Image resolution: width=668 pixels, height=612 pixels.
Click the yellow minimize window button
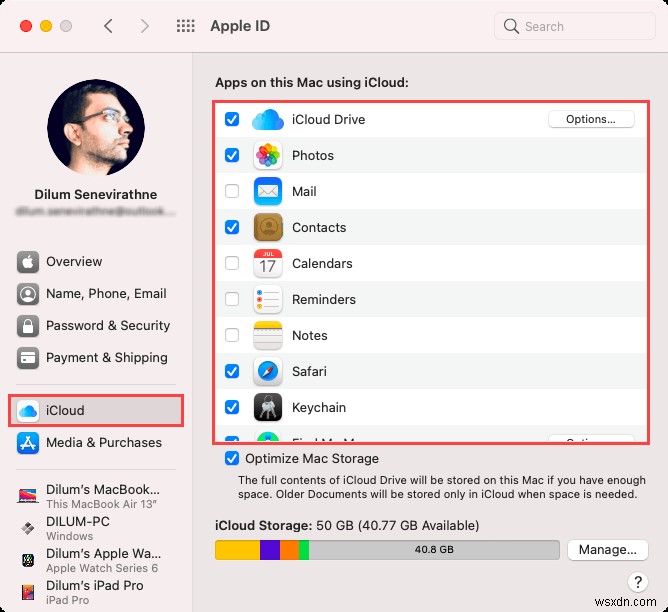click(46, 26)
